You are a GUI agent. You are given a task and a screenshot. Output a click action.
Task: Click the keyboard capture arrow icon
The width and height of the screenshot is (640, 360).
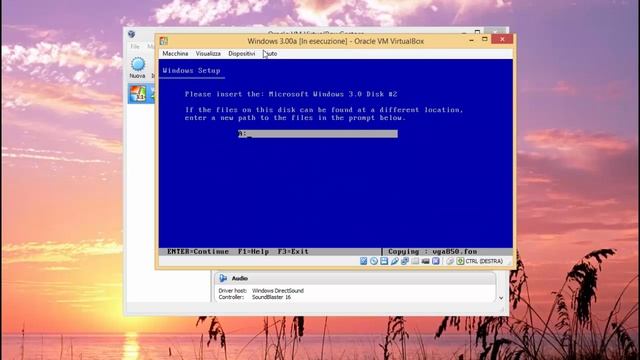[x=460, y=261]
